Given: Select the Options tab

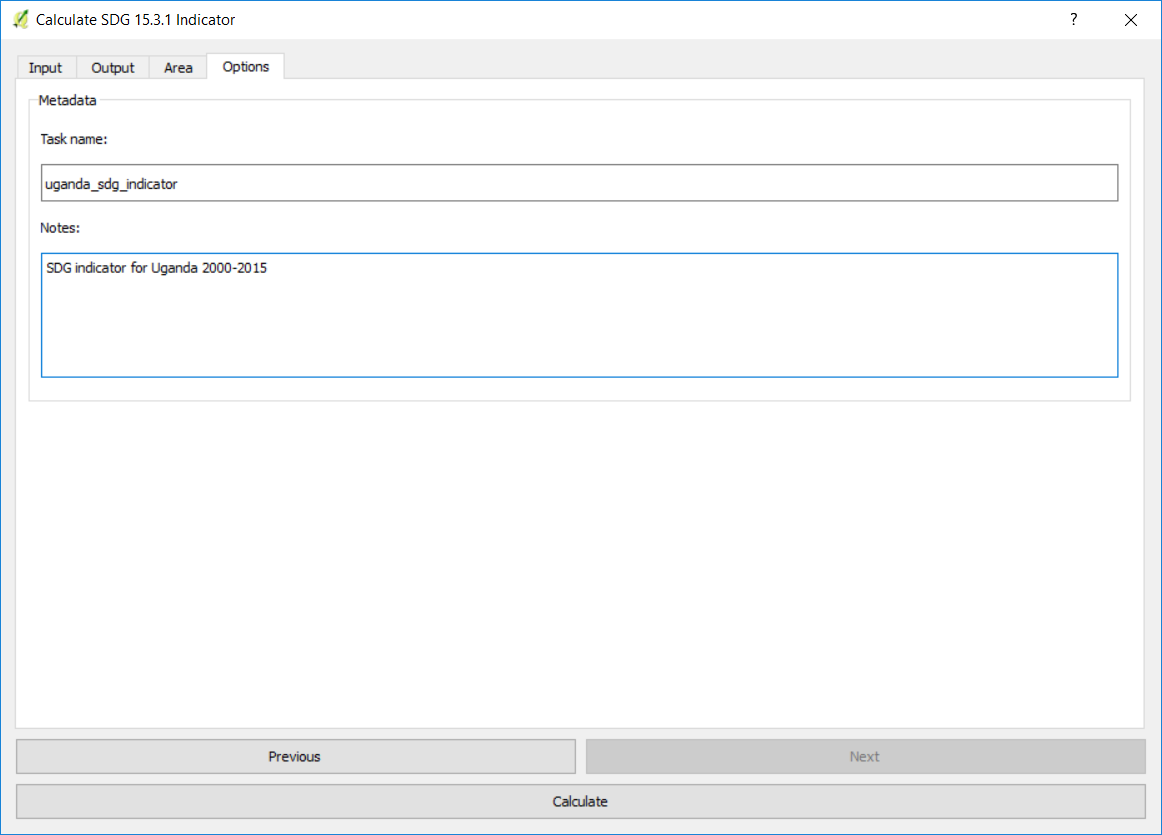Looking at the screenshot, I should pos(246,67).
